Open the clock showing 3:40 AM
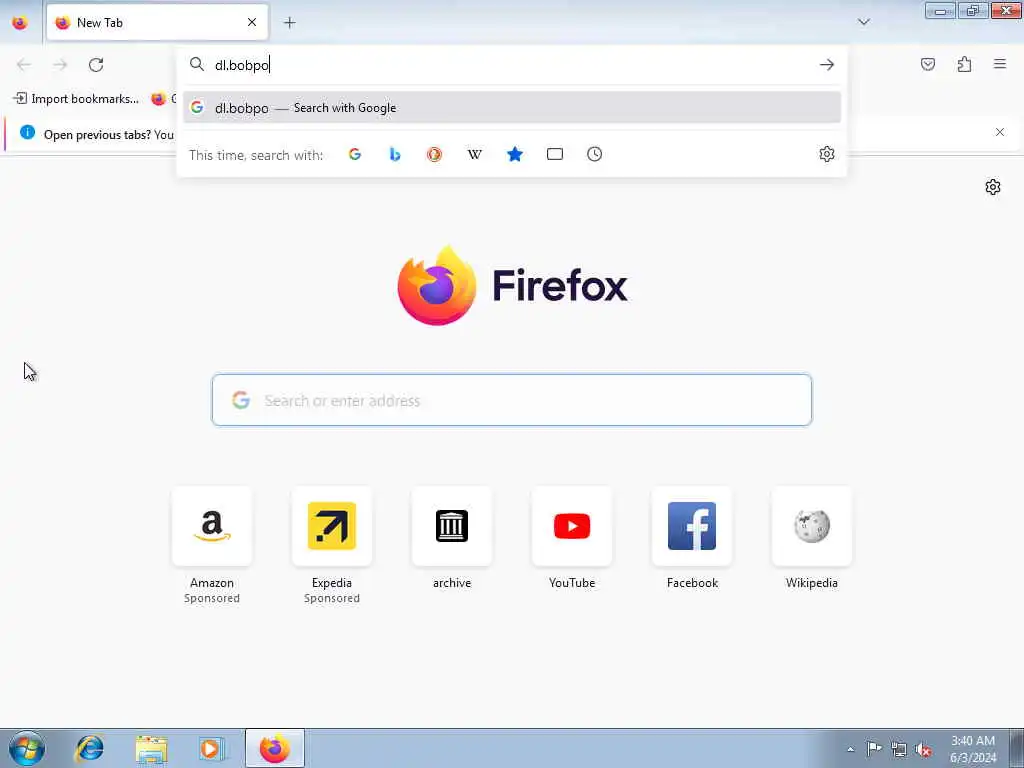 pos(973,749)
